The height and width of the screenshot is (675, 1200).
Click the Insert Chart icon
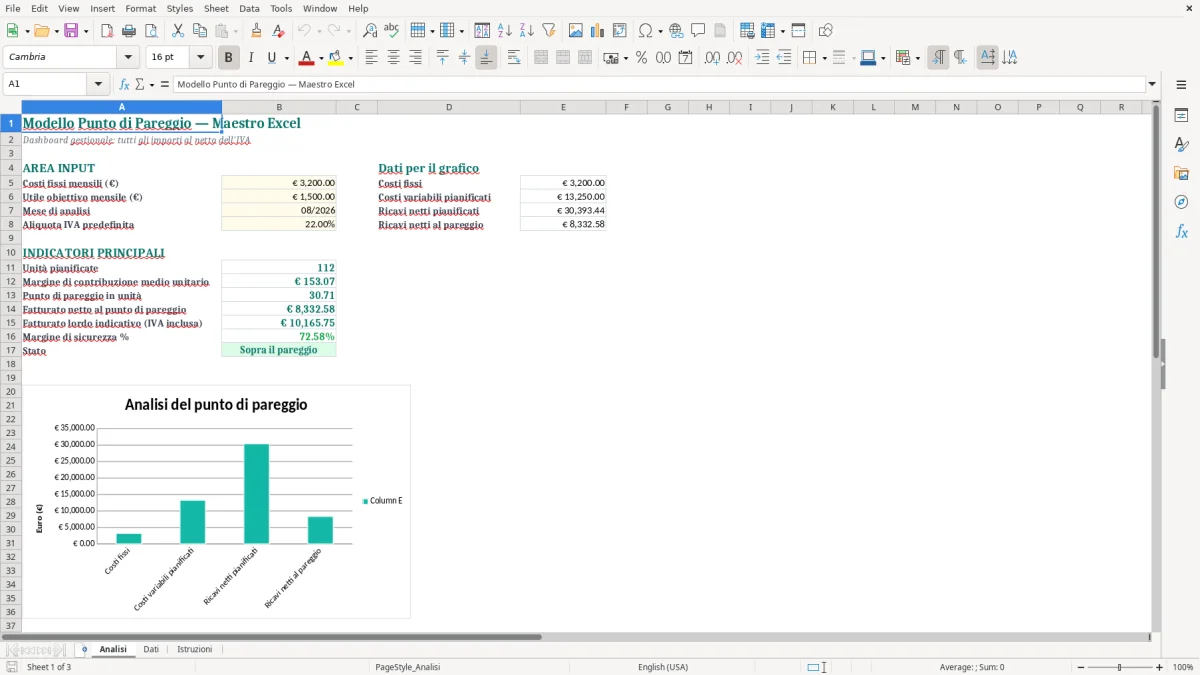coord(598,31)
